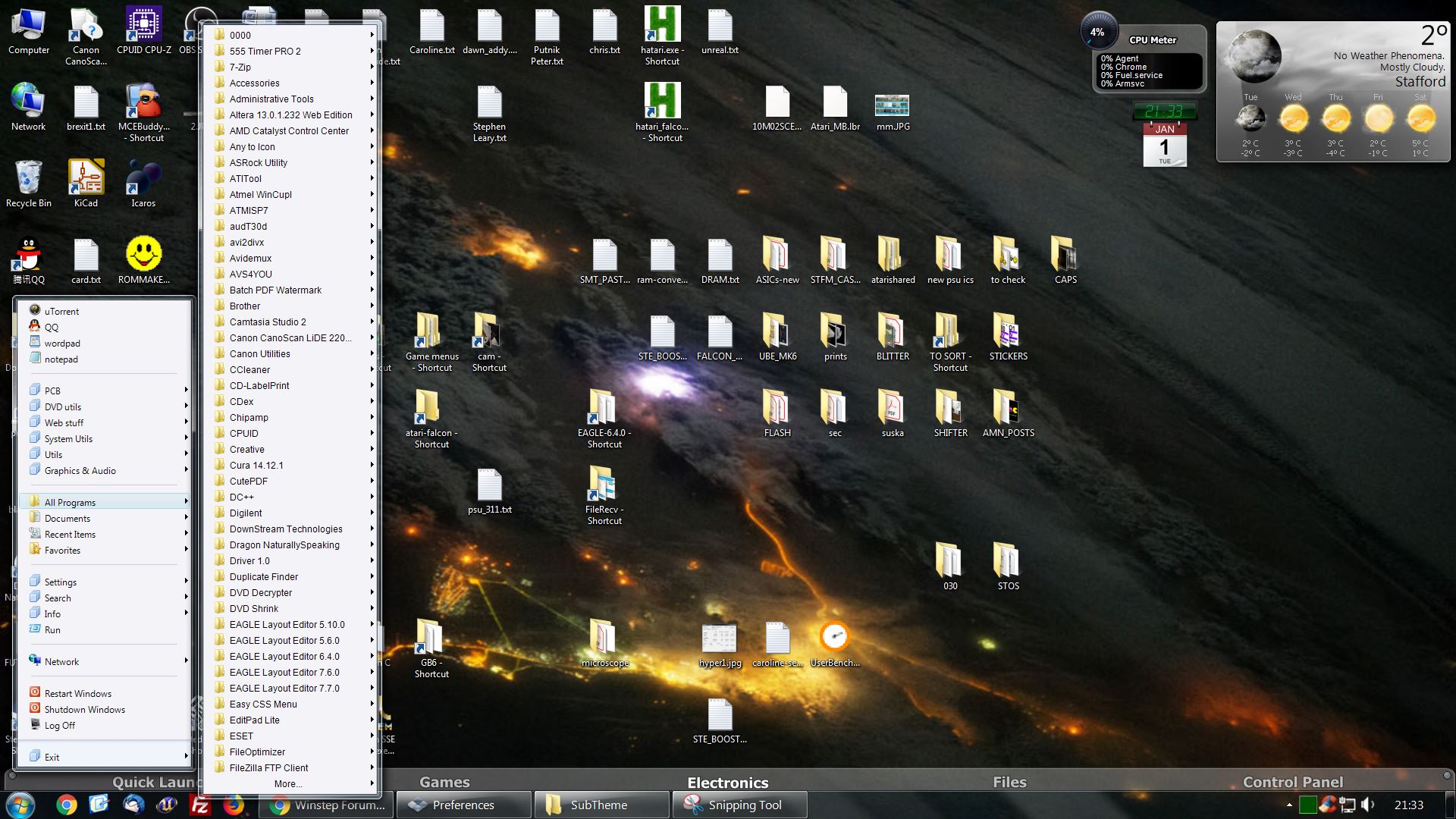Choose the Run menu item
This screenshot has width=1456, height=819.
pos(52,630)
